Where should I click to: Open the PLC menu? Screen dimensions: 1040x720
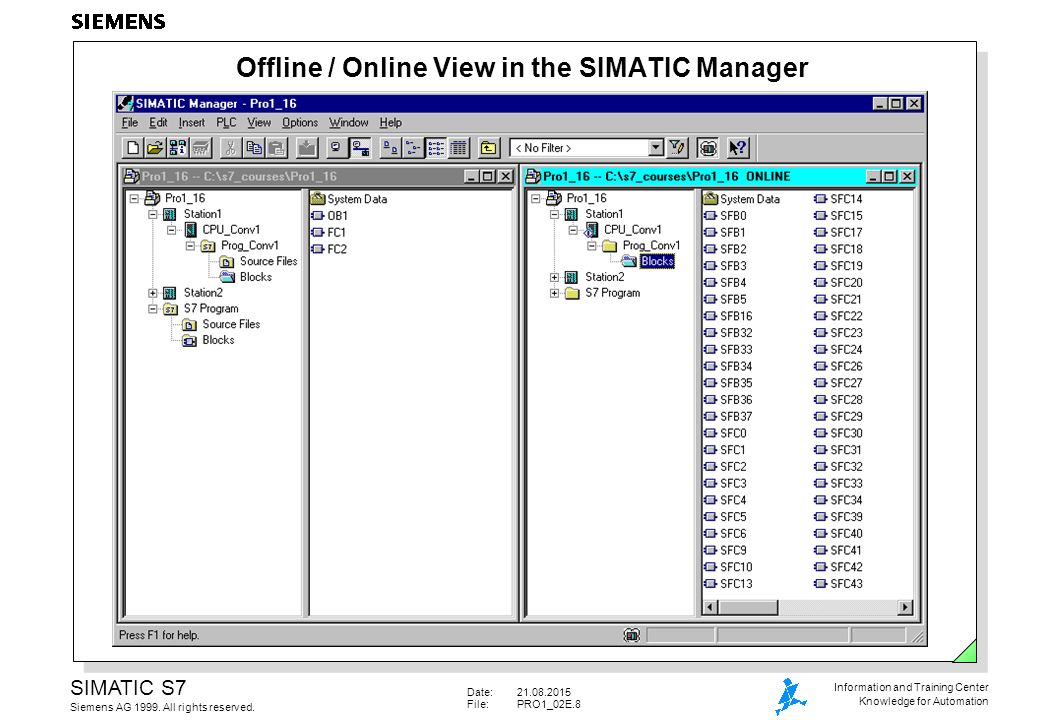point(226,123)
